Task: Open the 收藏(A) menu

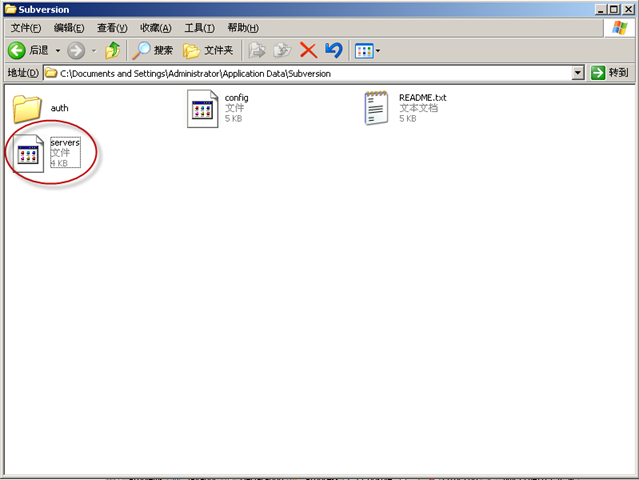Action: pos(156,28)
